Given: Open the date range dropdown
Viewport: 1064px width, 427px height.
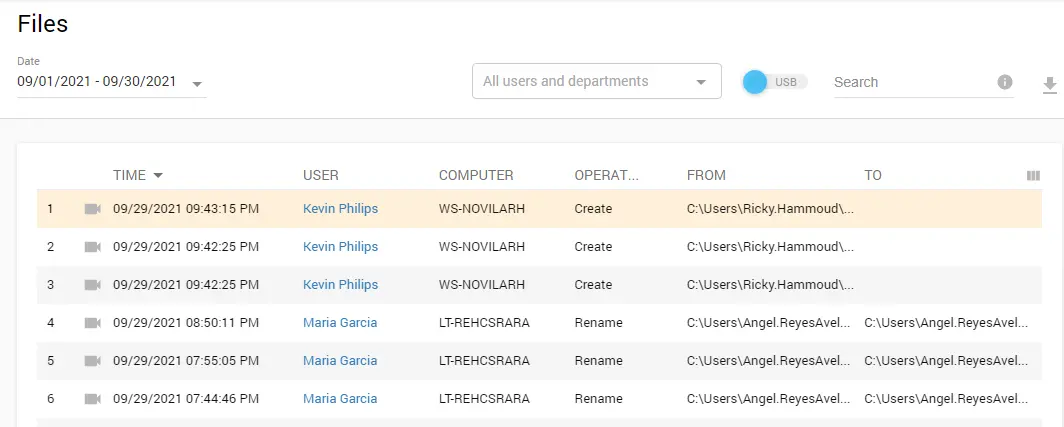Looking at the screenshot, I should 111,83.
